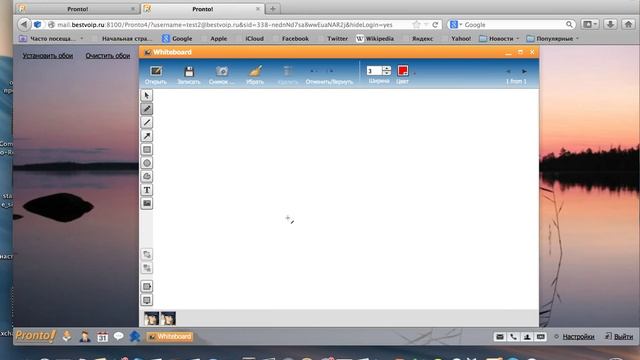Bookmark page with the star icon

(x=416, y=25)
